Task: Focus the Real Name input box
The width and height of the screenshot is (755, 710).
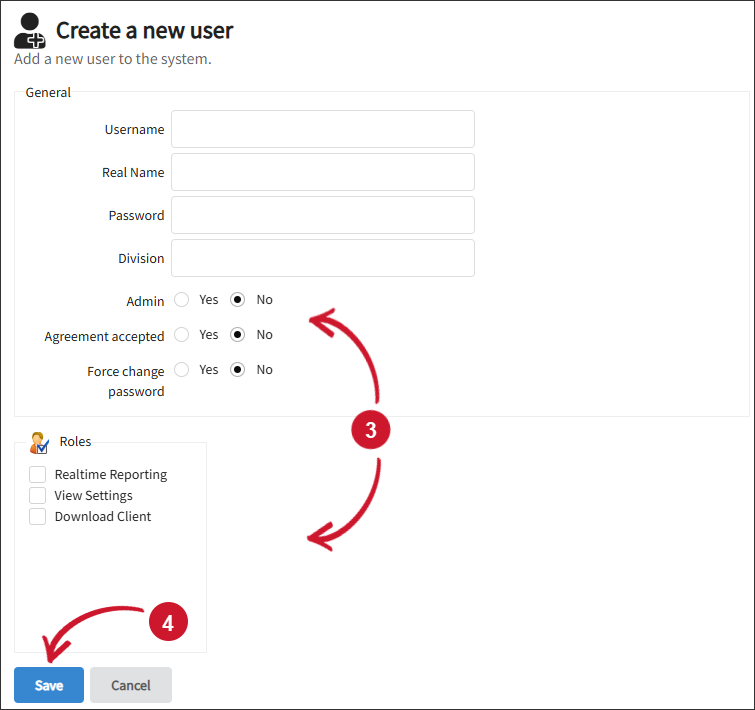Action: pyautogui.click(x=323, y=172)
